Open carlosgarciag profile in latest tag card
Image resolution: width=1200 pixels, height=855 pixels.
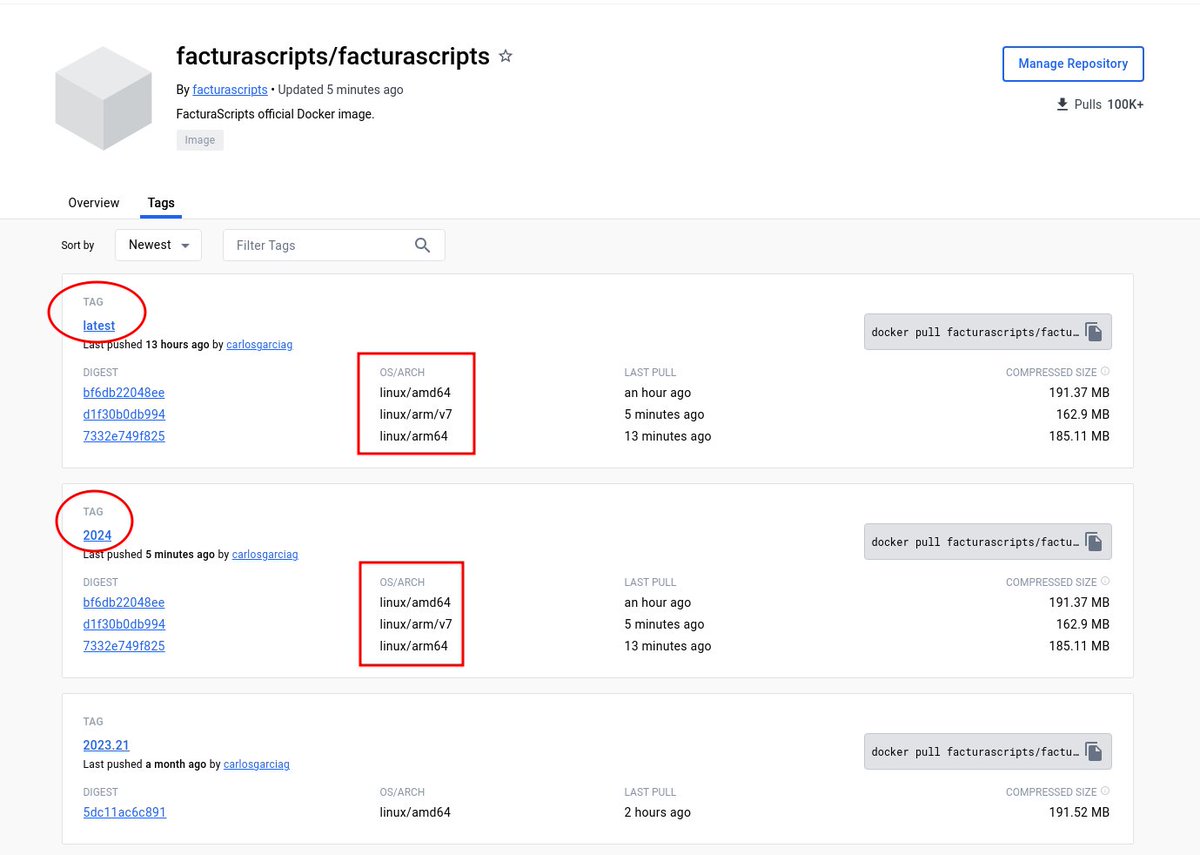[259, 345]
